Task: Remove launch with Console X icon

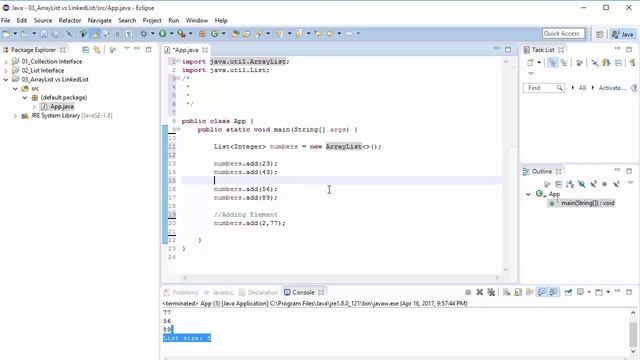Action: 480,292
